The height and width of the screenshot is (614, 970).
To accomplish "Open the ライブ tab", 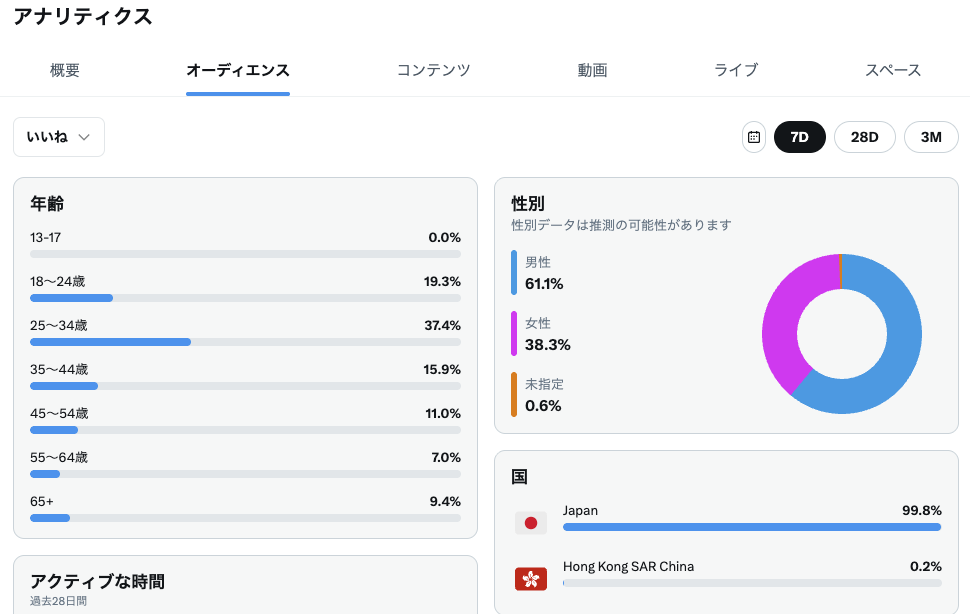I will [736, 70].
